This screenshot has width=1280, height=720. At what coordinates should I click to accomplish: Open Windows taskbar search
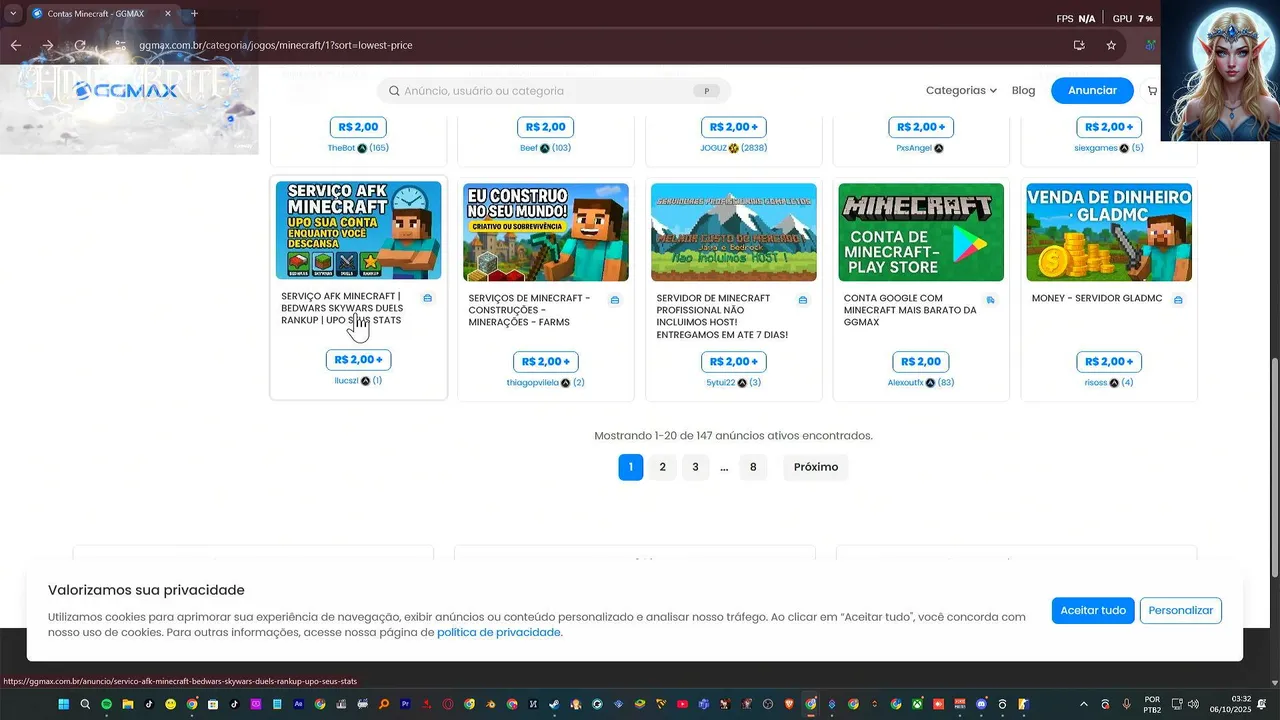tap(85, 704)
